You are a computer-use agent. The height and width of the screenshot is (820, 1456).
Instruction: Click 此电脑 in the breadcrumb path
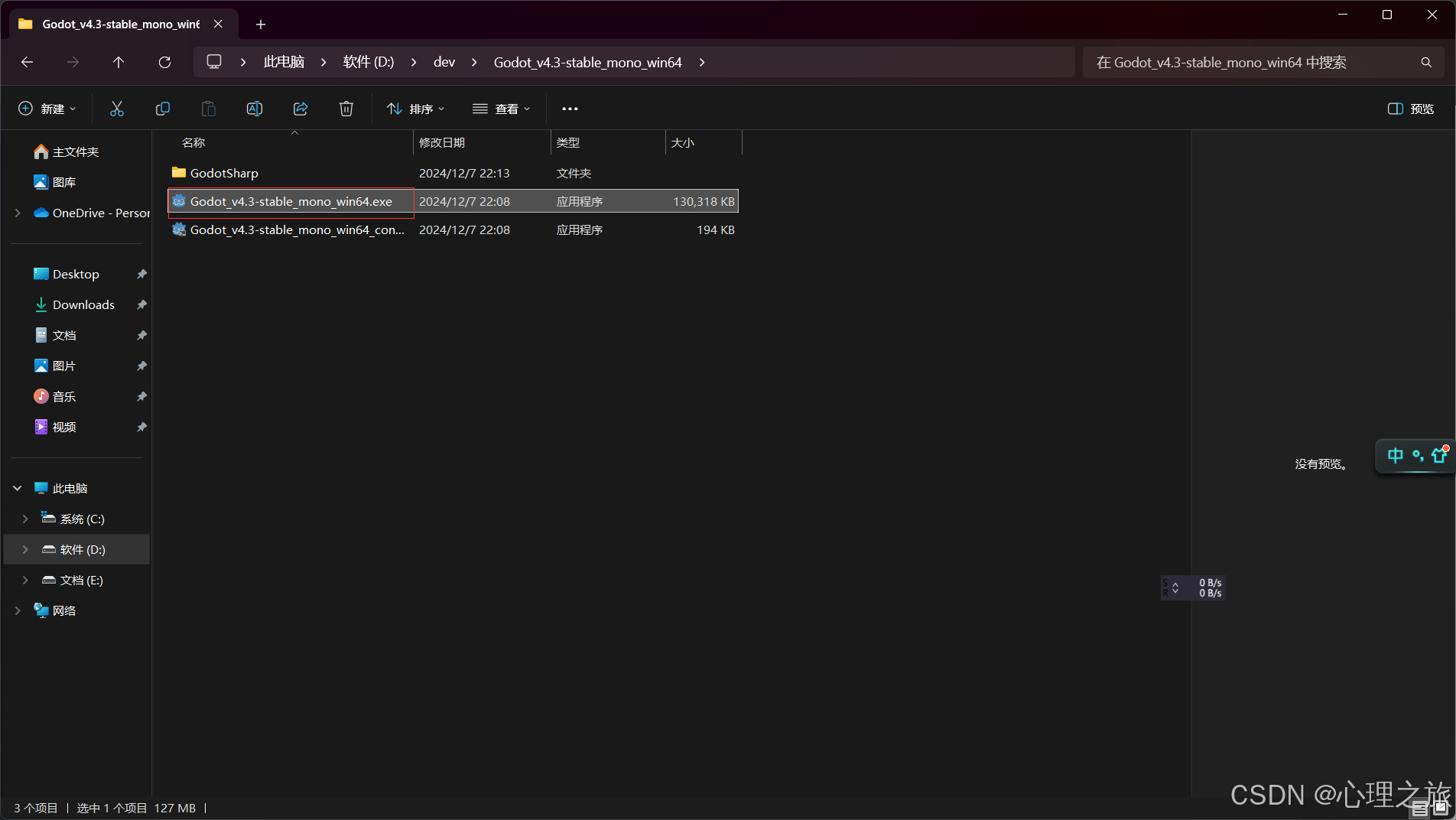283,62
